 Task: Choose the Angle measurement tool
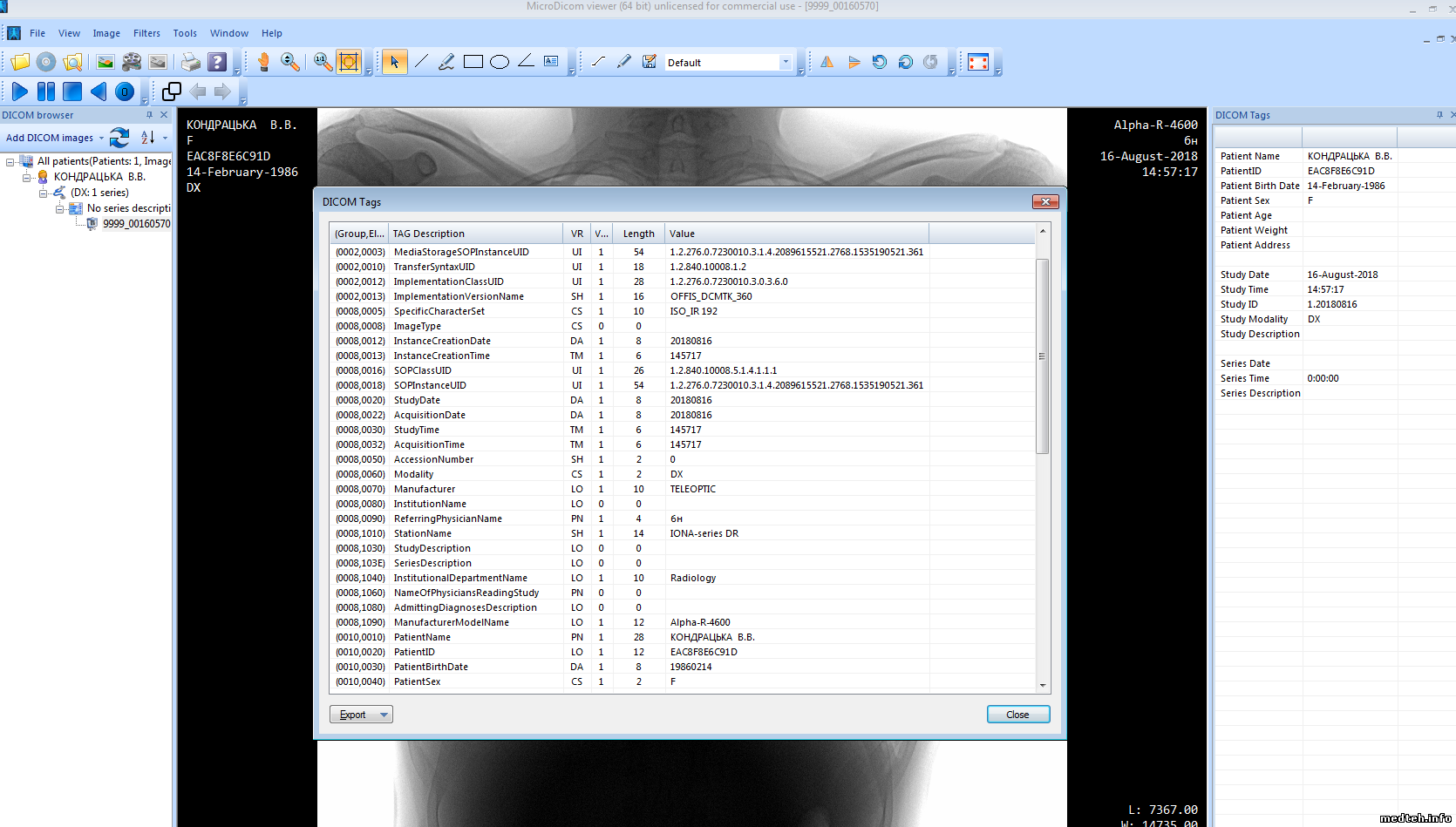[x=526, y=62]
